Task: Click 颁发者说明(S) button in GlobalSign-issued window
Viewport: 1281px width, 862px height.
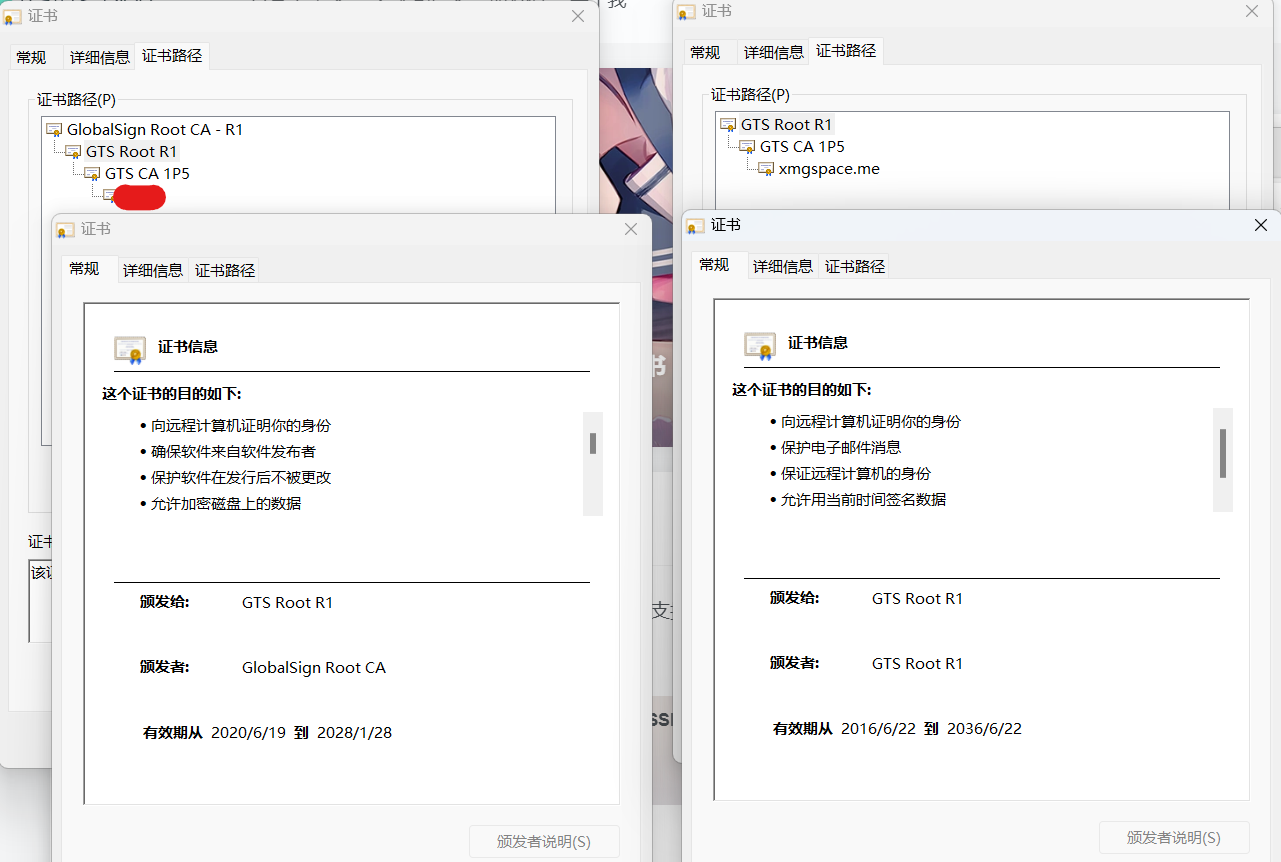Action: [545, 841]
